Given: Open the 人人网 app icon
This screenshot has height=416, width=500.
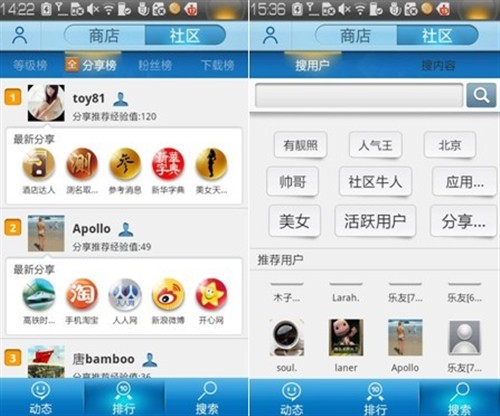Looking at the screenshot, I should point(125,295).
